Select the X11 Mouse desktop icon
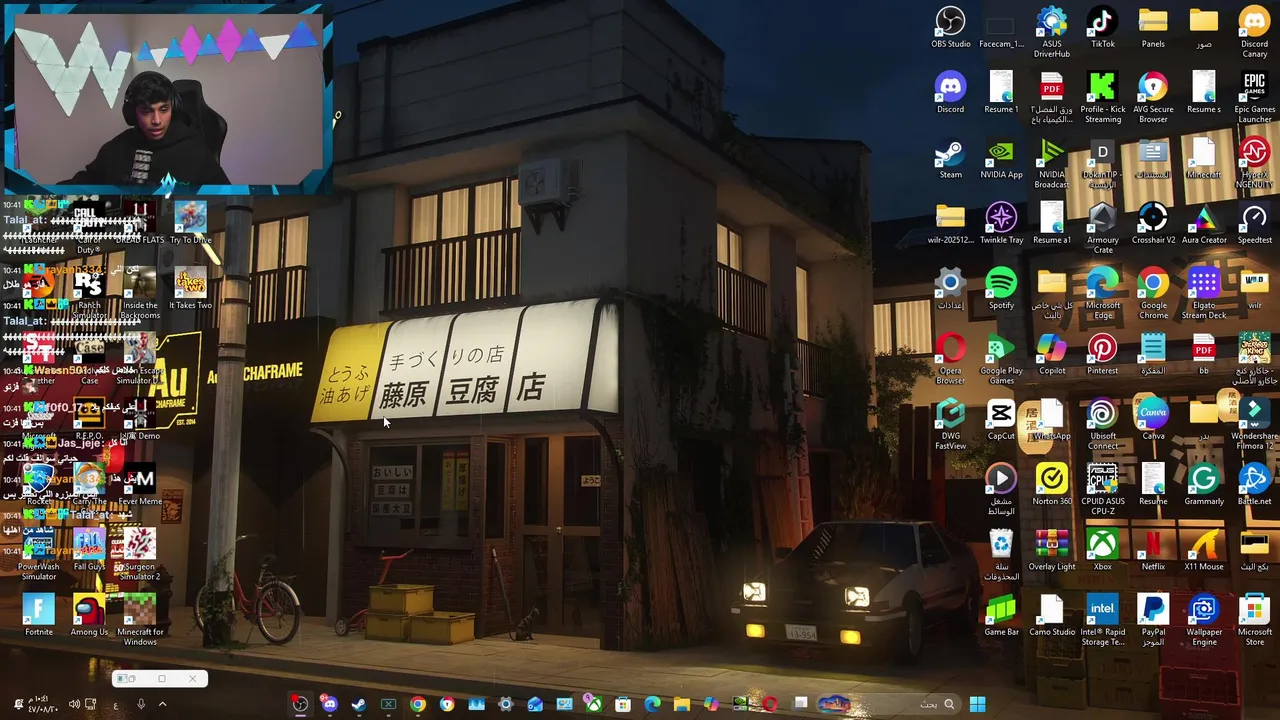The height and width of the screenshot is (720, 1280). click(x=1204, y=550)
